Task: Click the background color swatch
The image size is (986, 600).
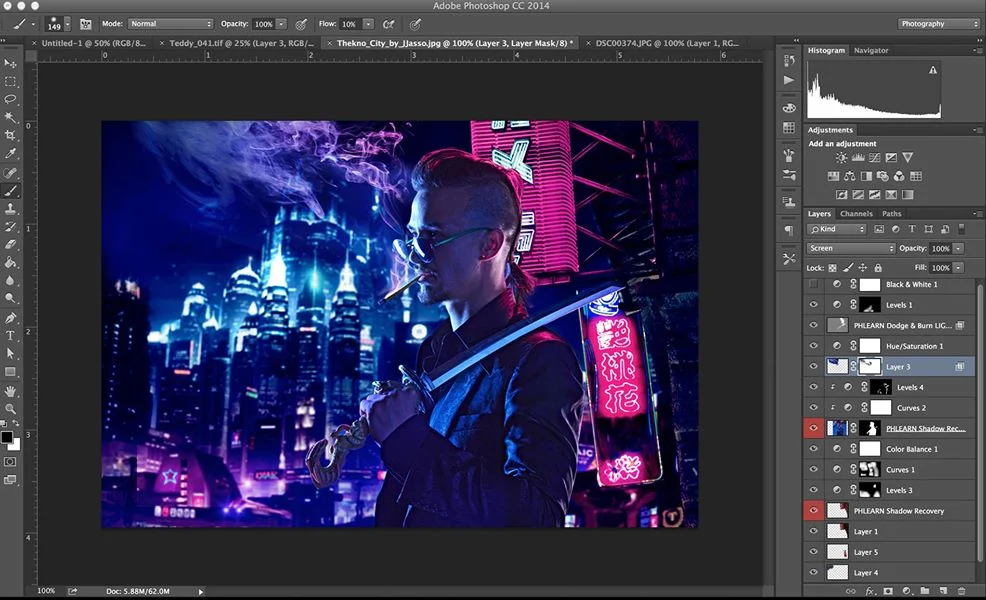Action: coord(16,445)
